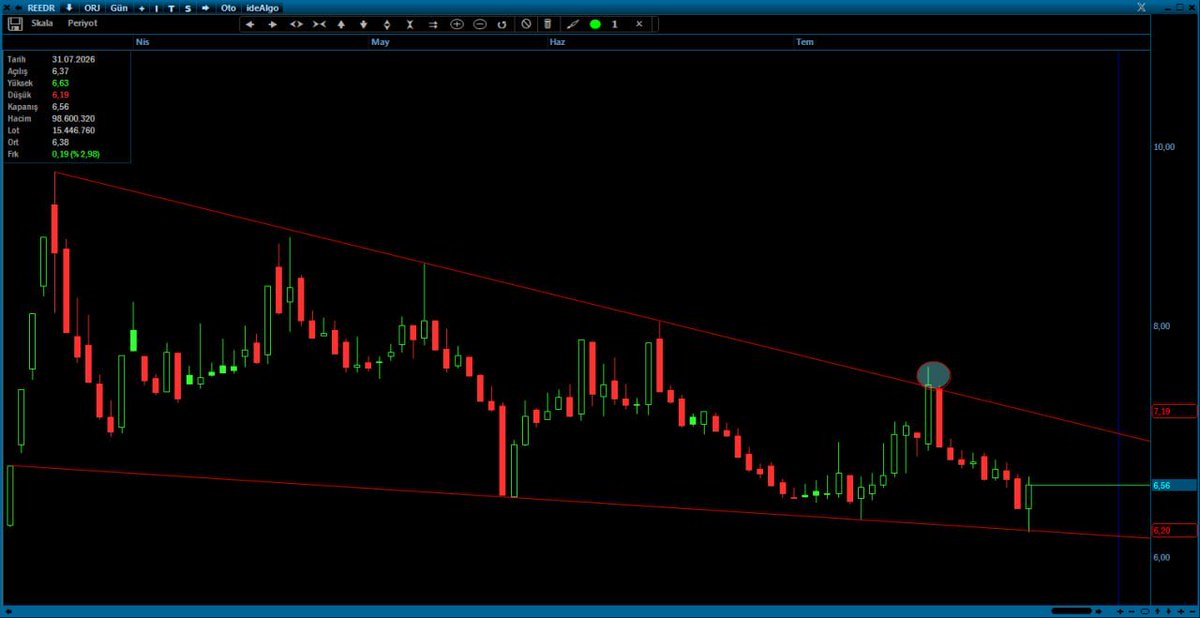Click the Hacim value 98.600.320

(73, 118)
